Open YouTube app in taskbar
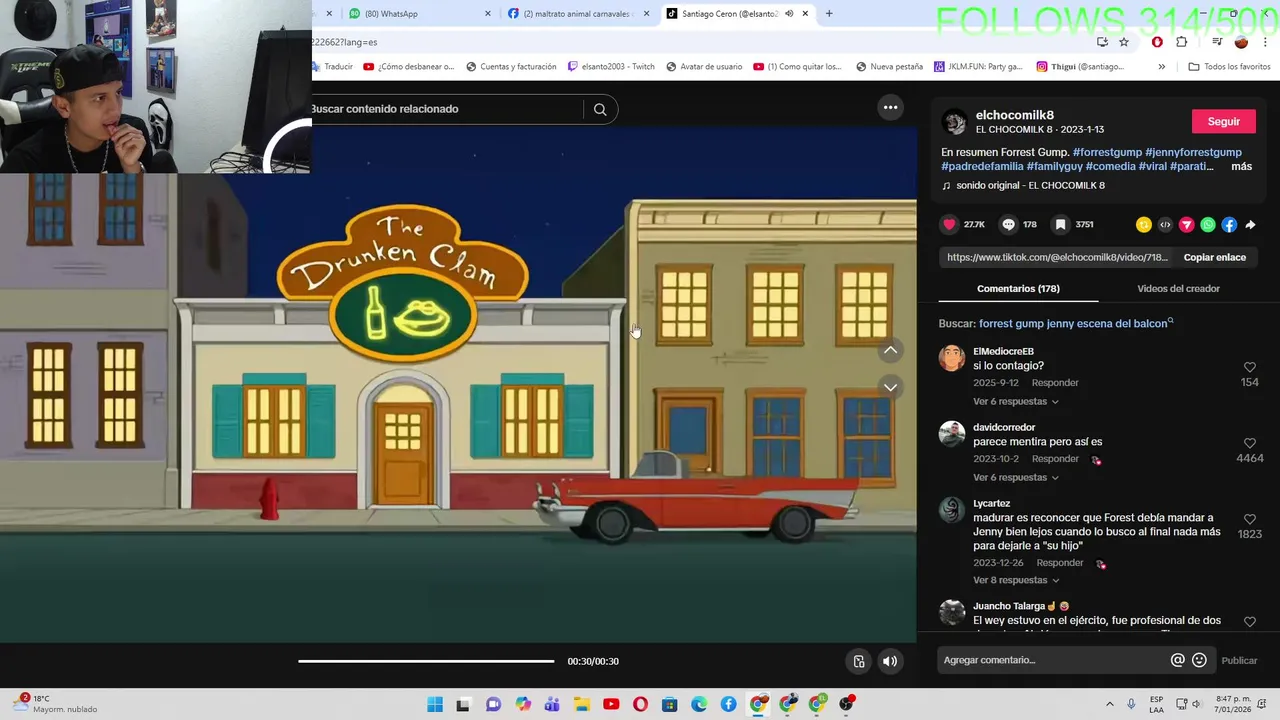 [611, 704]
